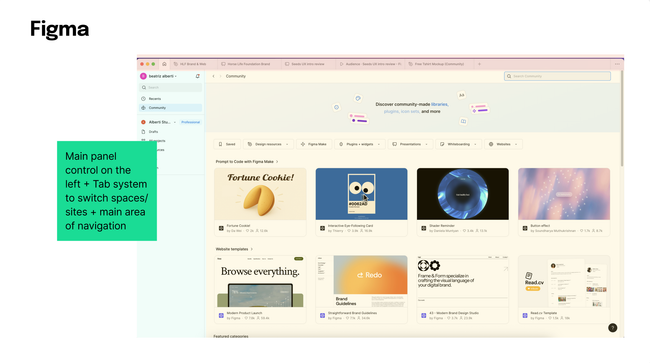Viewport: 650px width, 363px height.
Task: Add a new tab with plus icon
Action: pos(479,64)
